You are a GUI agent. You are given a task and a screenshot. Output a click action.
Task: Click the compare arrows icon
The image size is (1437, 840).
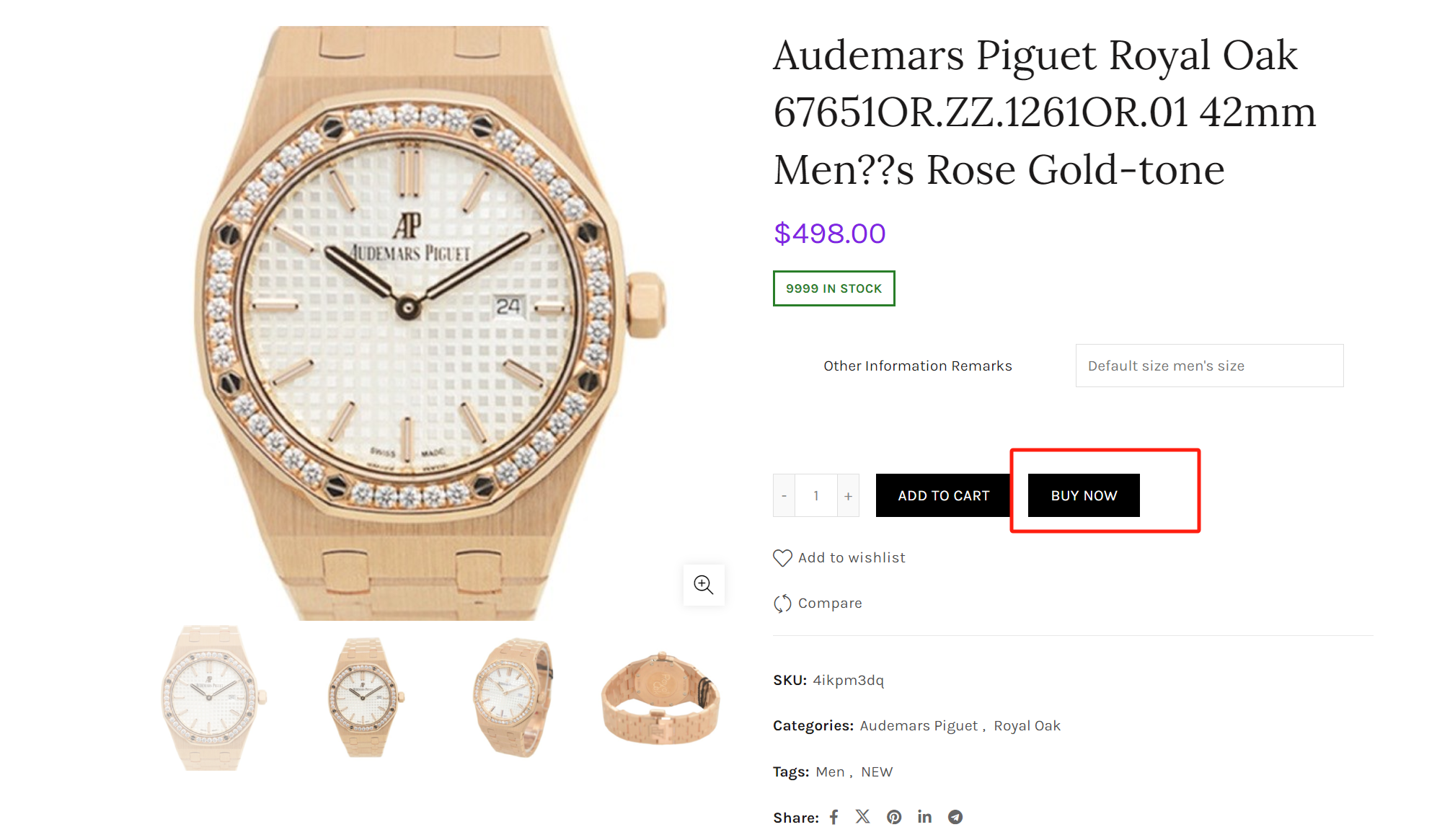782,604
